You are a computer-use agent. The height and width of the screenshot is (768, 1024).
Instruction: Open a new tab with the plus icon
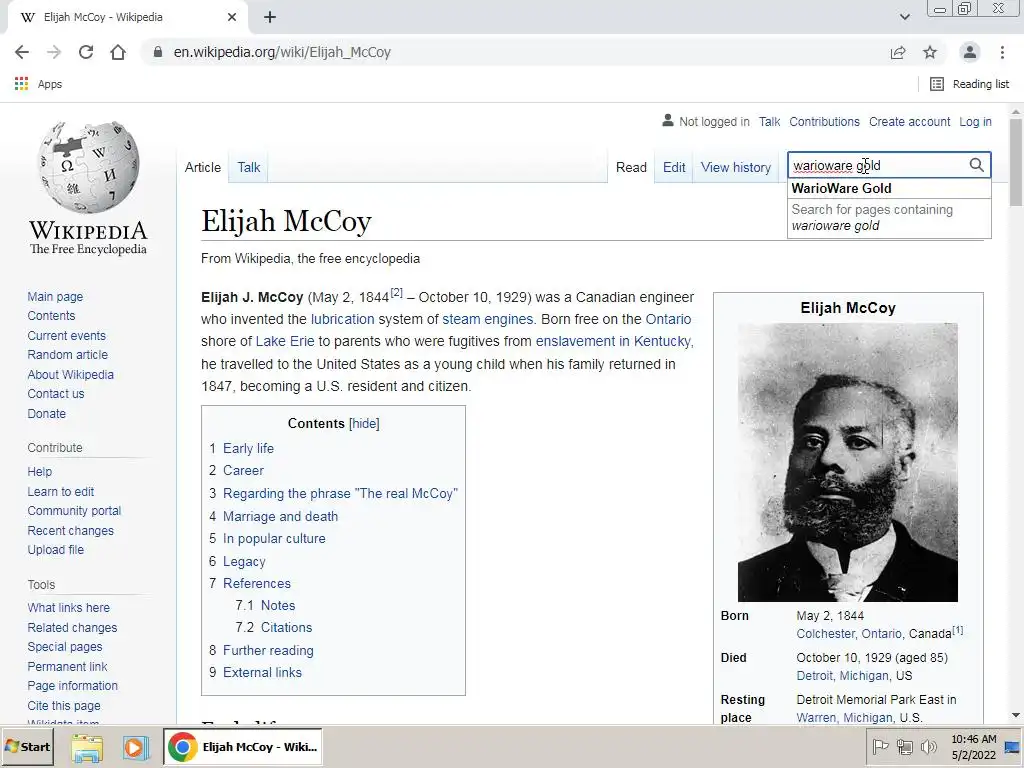pos(270,17)
